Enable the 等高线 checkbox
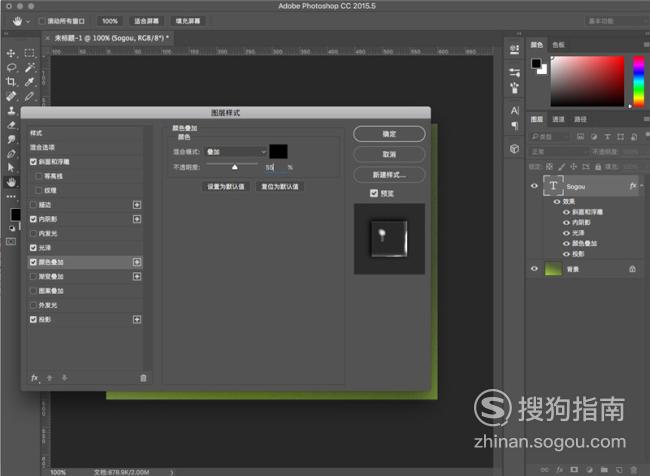650x476 pixels. coord(39,176)
